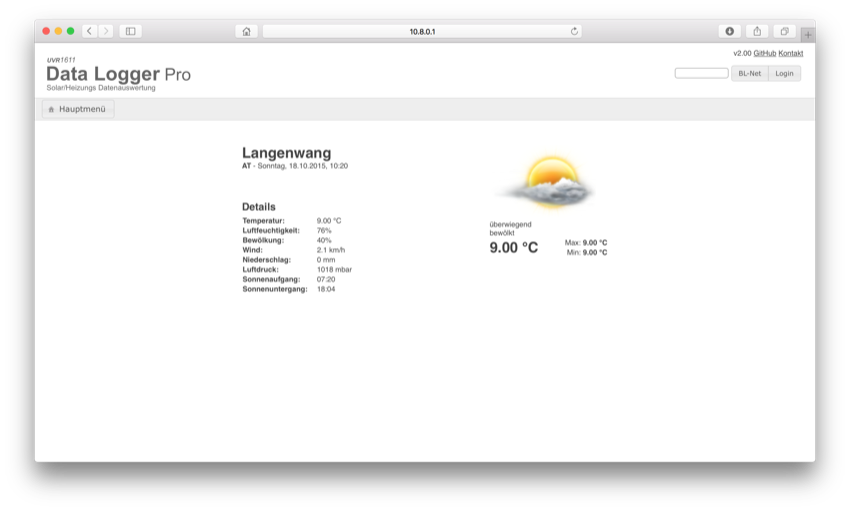Click the Solar/Heizungs Datenauswertung subtitle
The width and height of the screenshot is (850, 511).
click(x=101, y=88)
